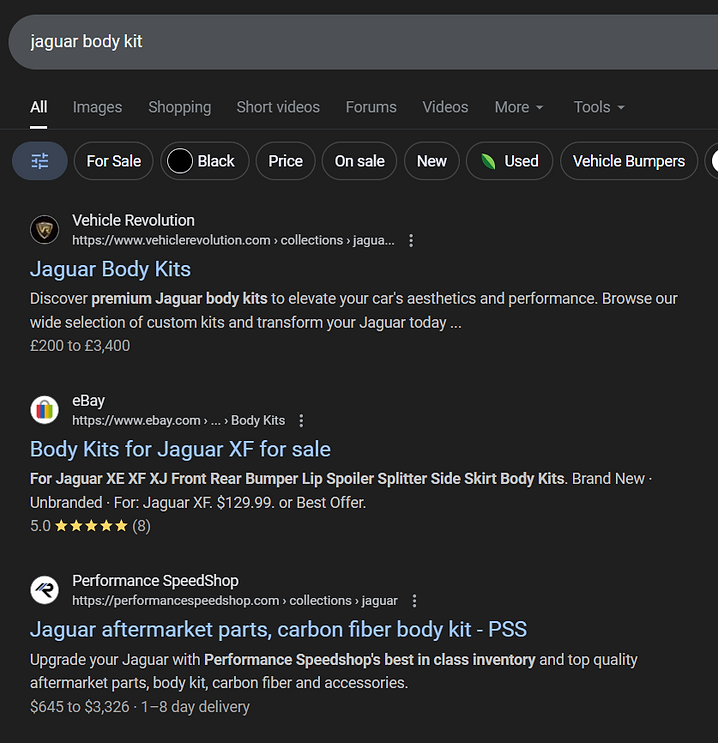This screenshot has height=743, width=718.
Task: Toggle the For Sale filter chip
Action: (114, 161)
